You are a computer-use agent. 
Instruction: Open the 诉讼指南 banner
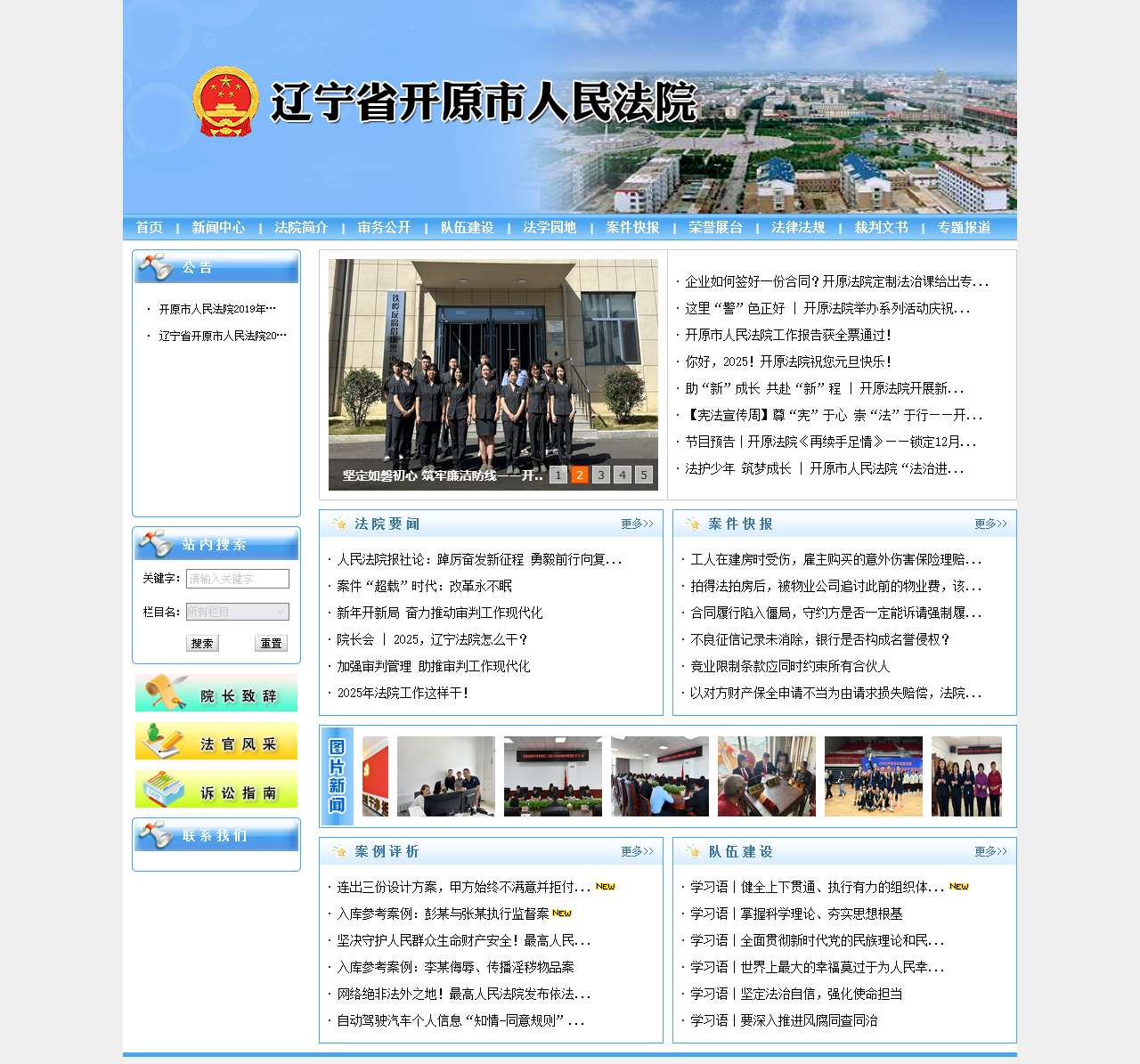pos(216,790)
